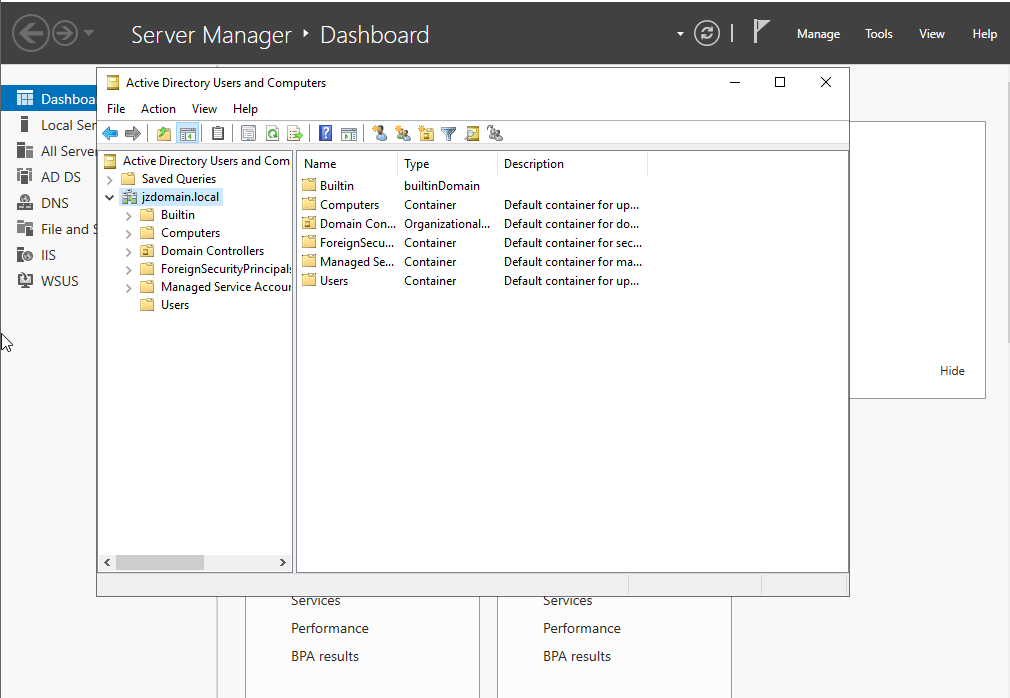Click the Back navigation arrow in the console toolbar
This screenshot has width=1010, height=698.
(110, 133)
